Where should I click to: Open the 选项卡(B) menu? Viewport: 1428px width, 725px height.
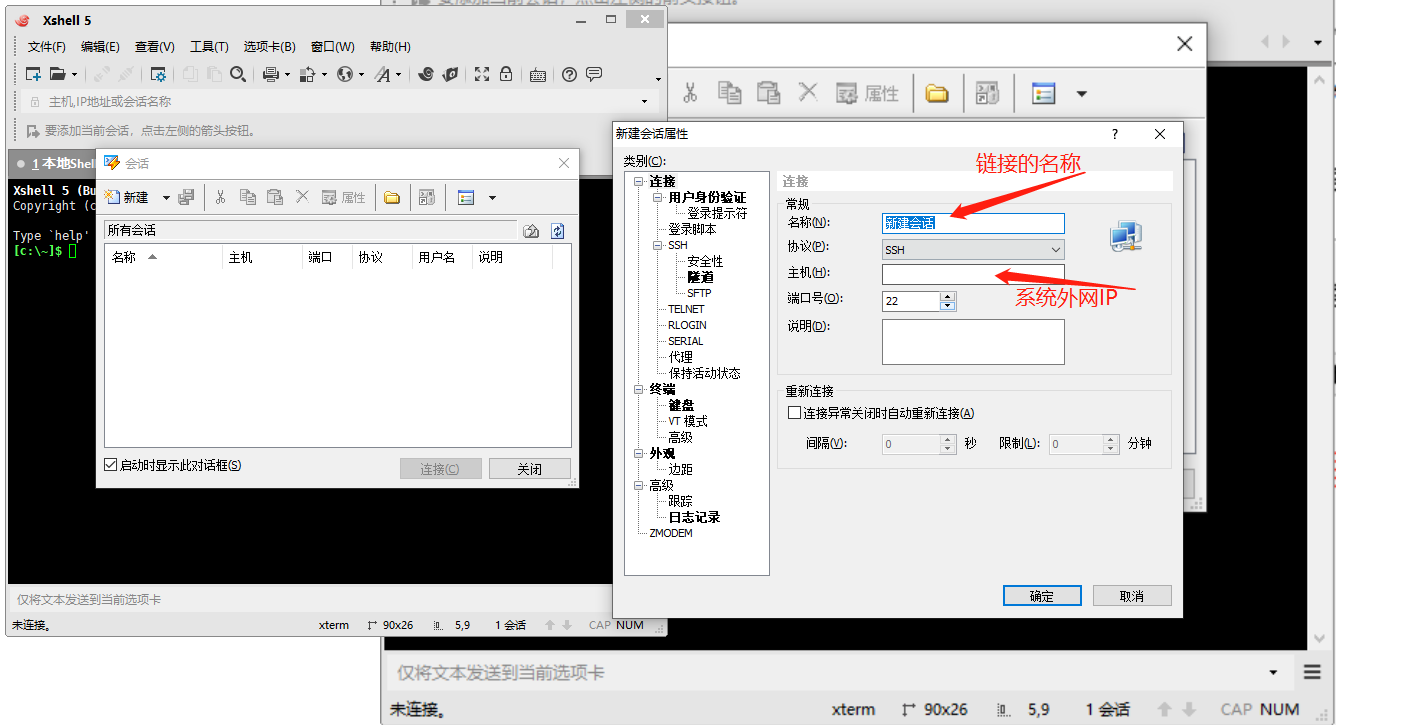270,47
